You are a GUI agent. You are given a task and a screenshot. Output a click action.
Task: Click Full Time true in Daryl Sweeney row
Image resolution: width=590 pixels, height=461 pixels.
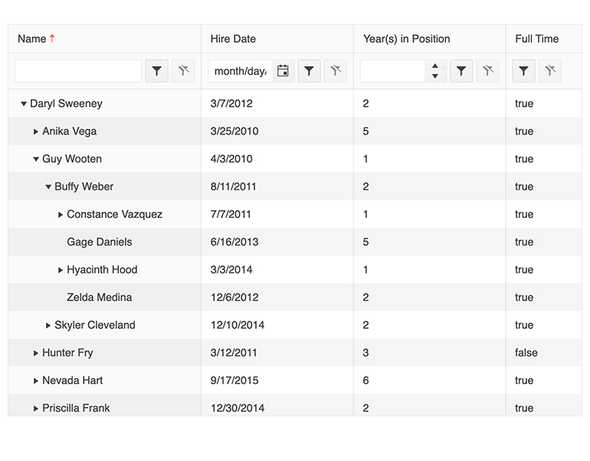click(524, 103)
